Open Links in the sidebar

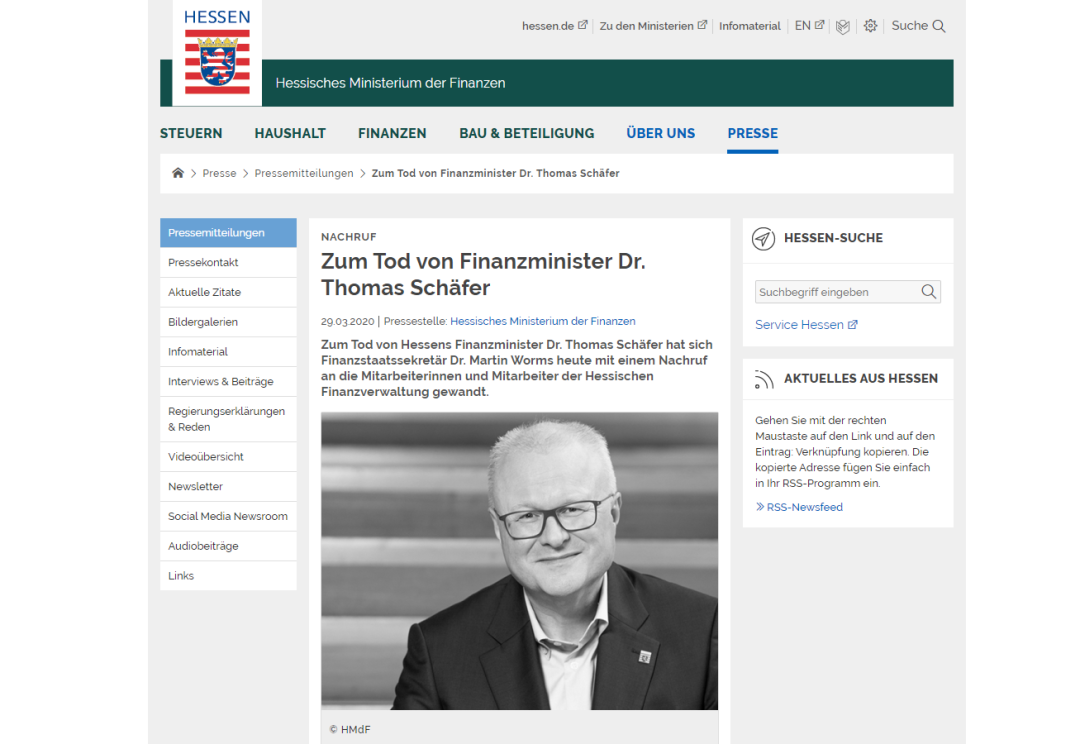pos(228,575)
